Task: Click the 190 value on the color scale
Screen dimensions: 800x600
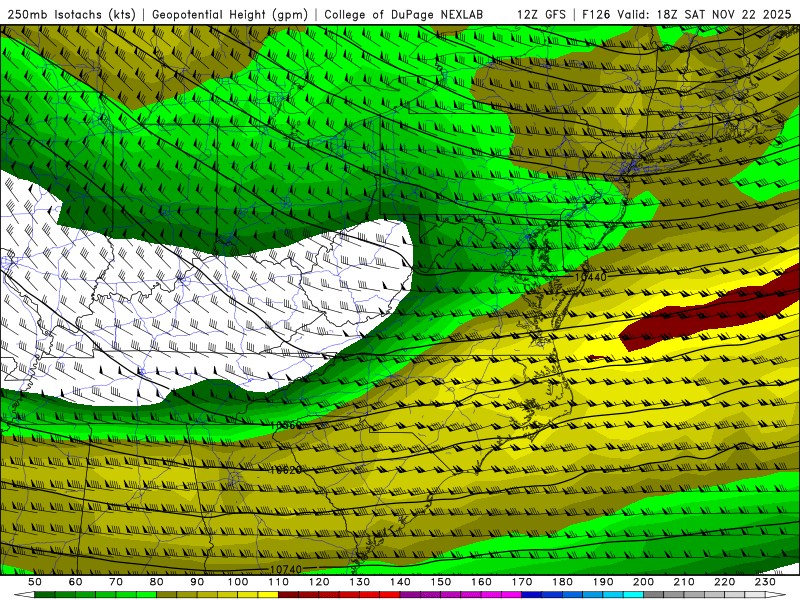Action: point(603,582)
